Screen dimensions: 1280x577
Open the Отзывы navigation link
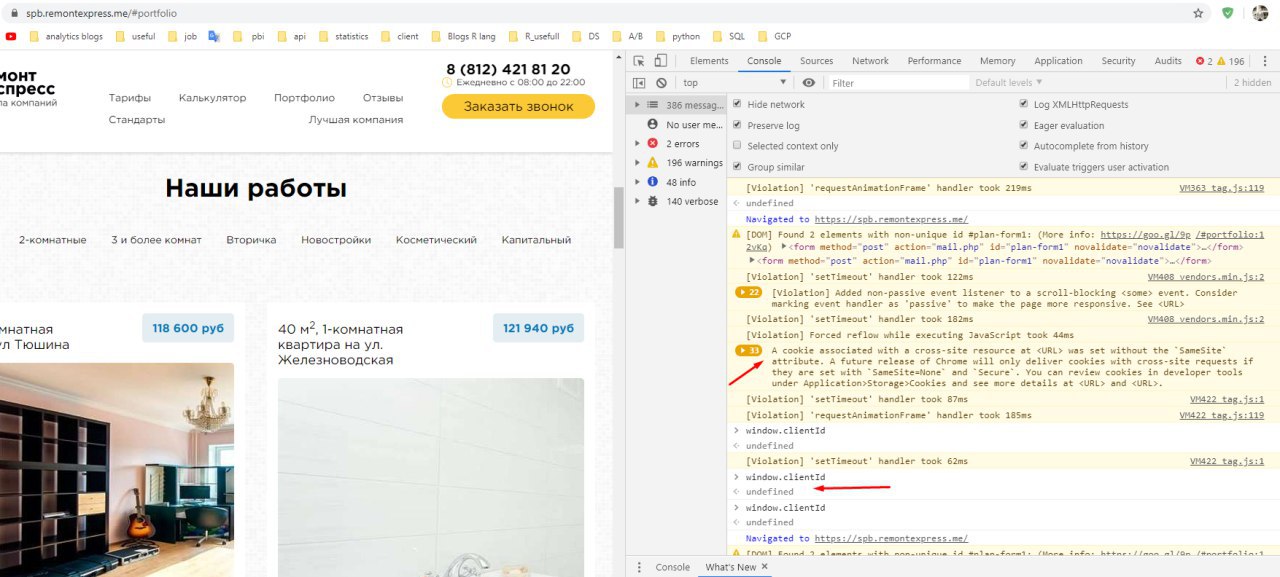(x=383, y=98)
